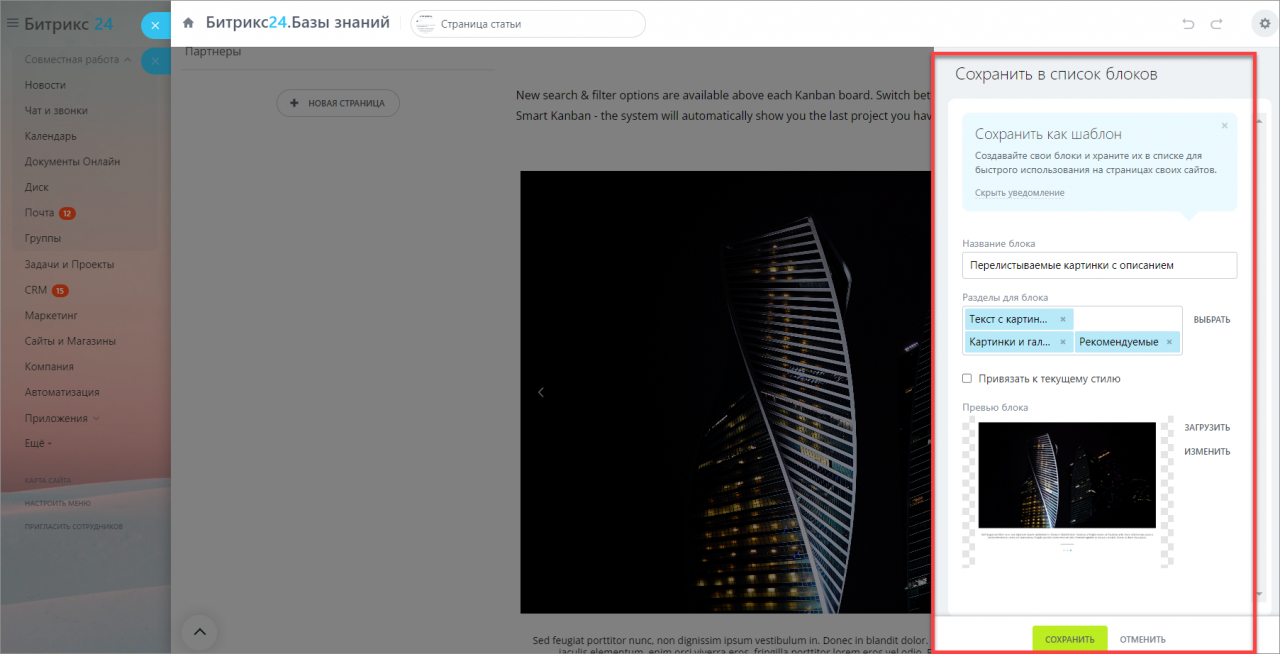1280x654 pixels.
Task: Click 'Отменить' to cancel saving
Action: coord(1143,639)
